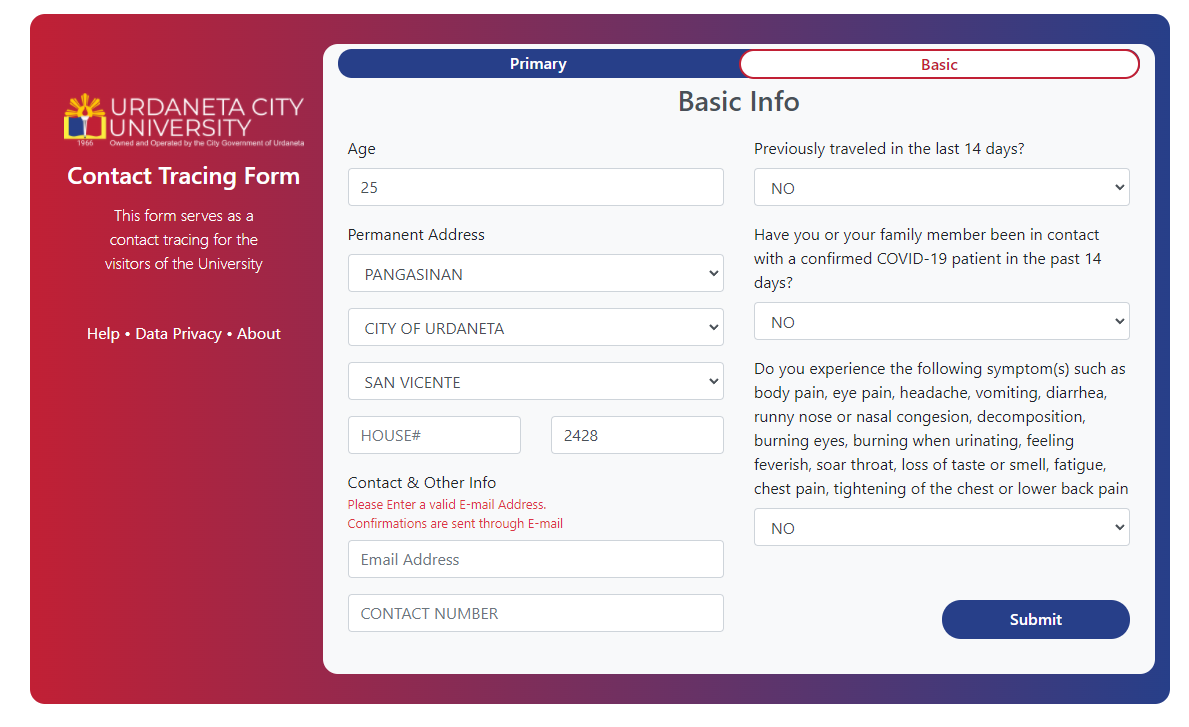Image resolution: width=1189 pixels, height=727 pixels.
Task: Click the Basic Info heading
Action: pyautogui.click(x=738, y=102)
